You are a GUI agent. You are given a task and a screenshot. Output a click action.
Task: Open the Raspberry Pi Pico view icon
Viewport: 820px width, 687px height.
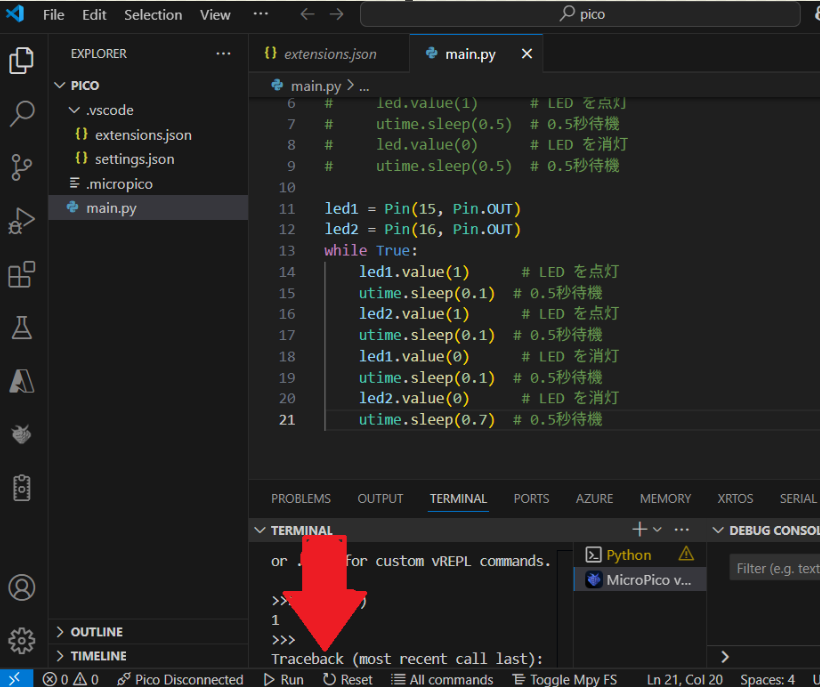pyautogui.click(x=21, y=434)
